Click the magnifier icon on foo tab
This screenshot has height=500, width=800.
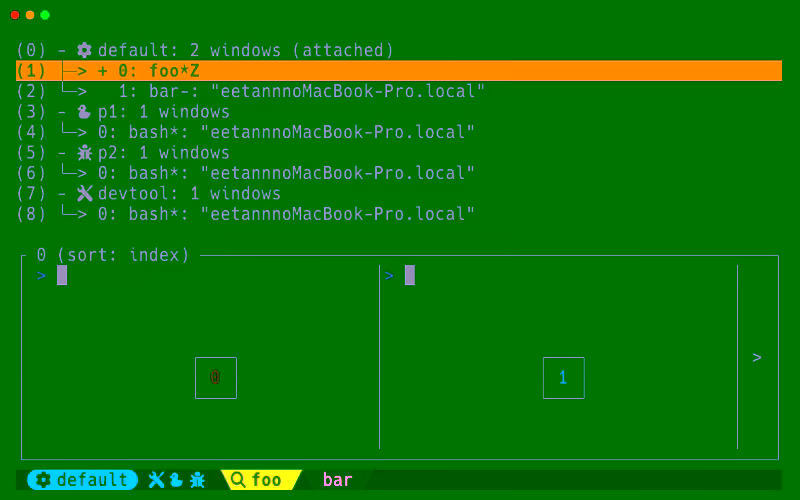coord(238,480)
